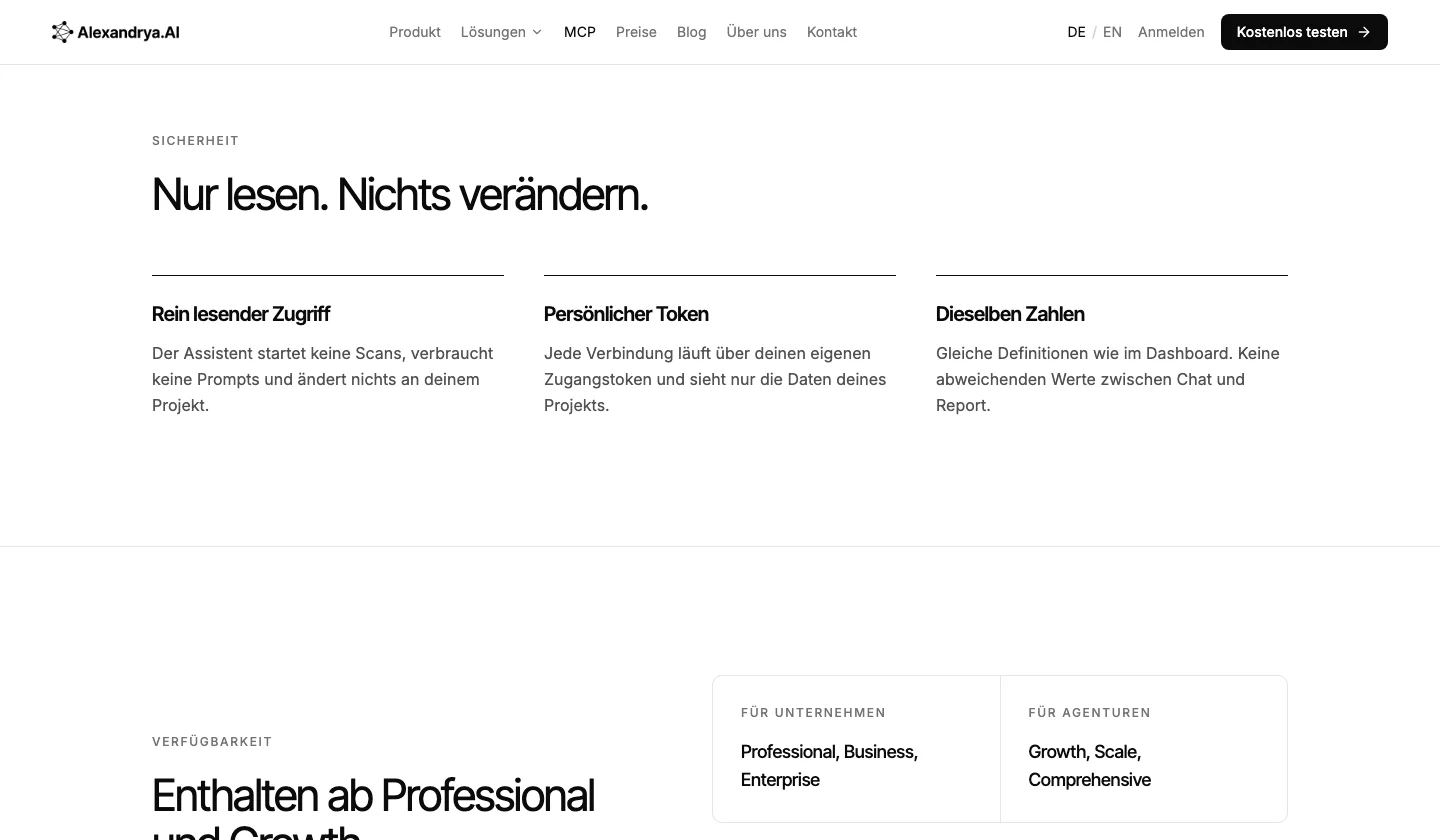This screenshot has width=1440, height=840.
Task: Click the Anmelden link
Action: coord(1171,32)
